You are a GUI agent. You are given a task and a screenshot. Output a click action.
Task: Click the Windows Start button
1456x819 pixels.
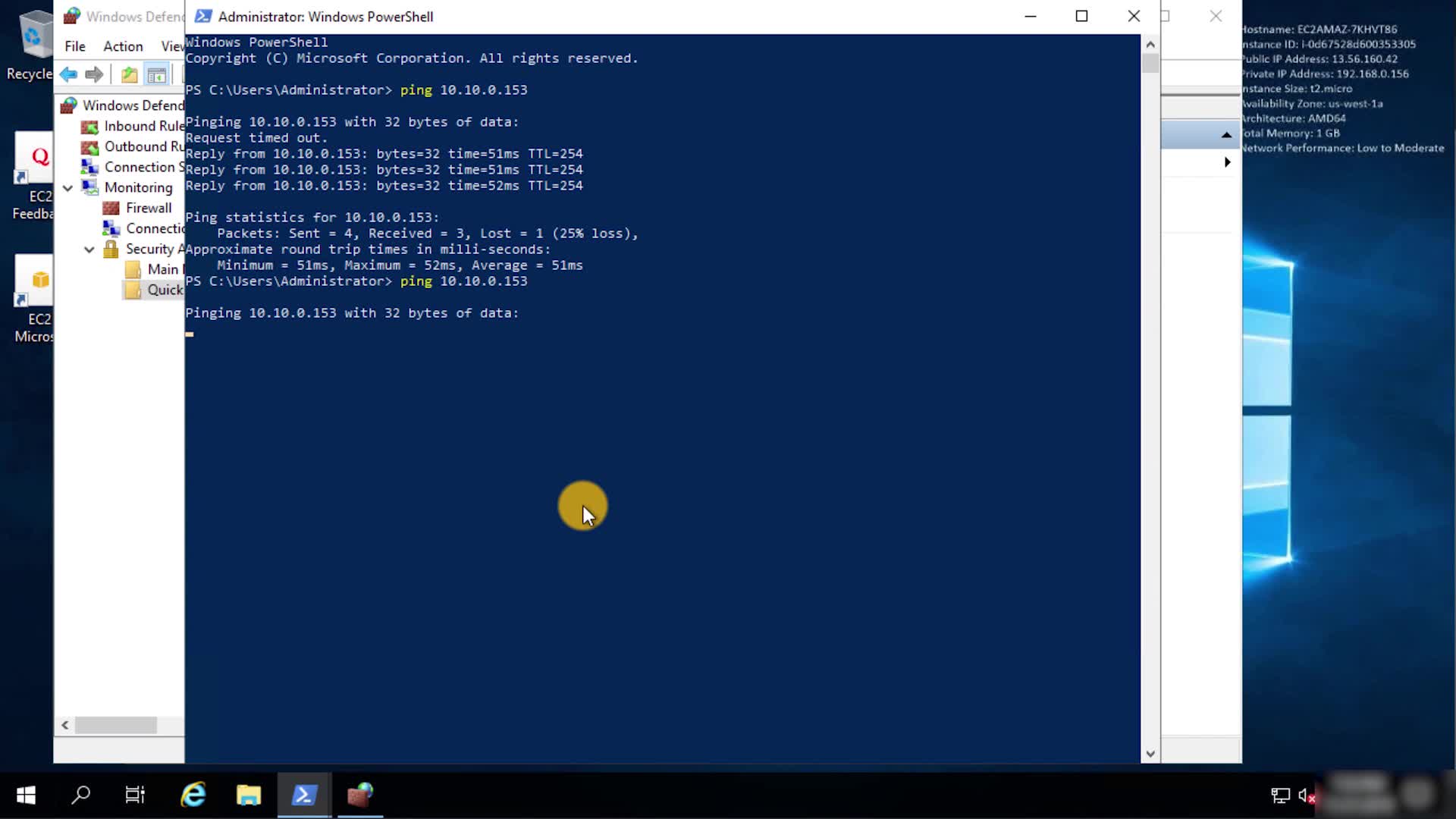[26, 795]
